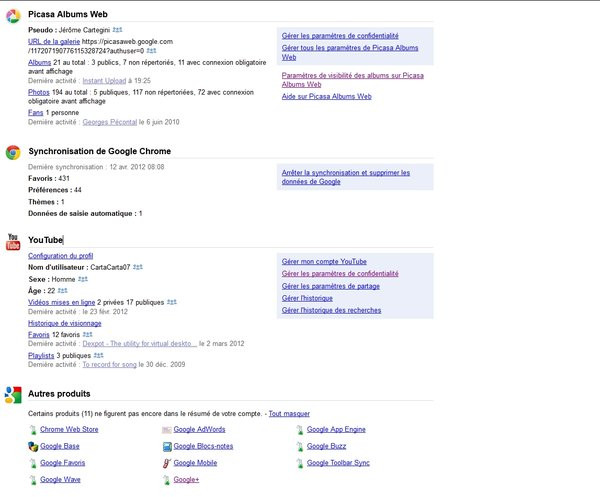Open Paramètres de visibilité des albums link
The width and height of the screenshot is (600, 497).
point(352,80)
